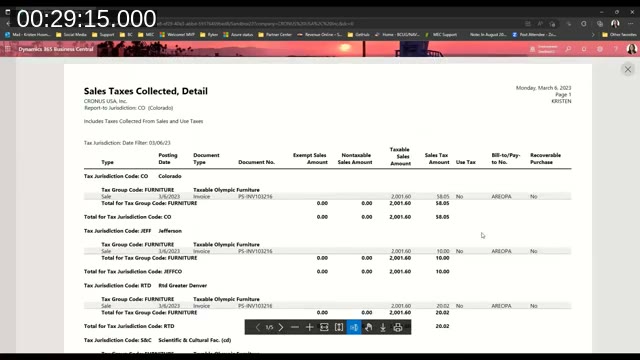
Task: Click Tax Jurisdiction Code: RTD row
Action: 145,286
